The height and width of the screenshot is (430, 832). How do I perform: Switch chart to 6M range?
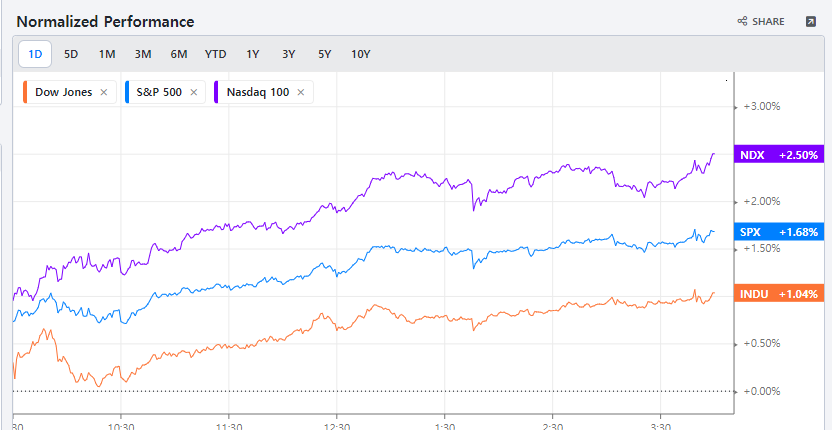click(x=179, y=54)
